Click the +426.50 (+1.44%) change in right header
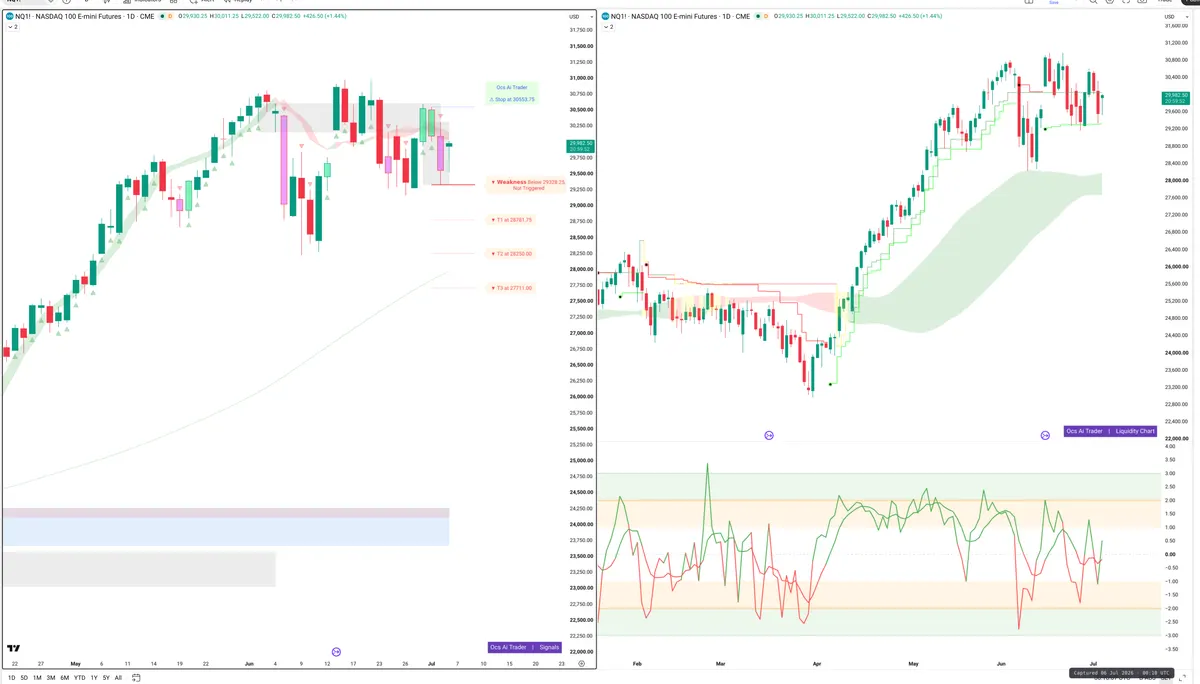The image size is (1200, 684). pos(919,16)
